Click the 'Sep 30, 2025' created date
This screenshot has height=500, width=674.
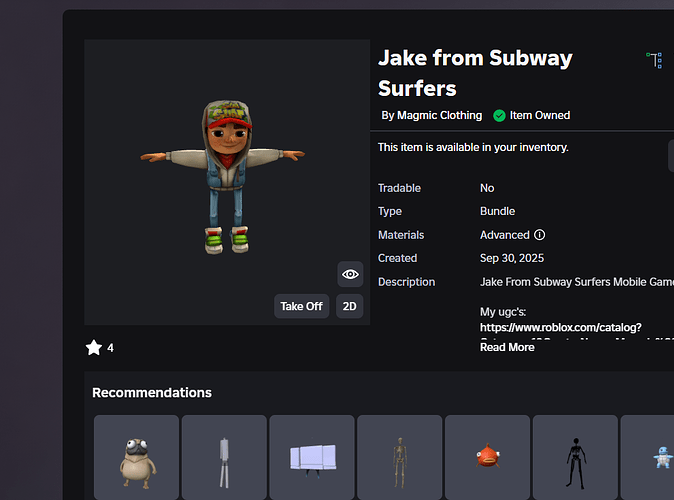tap(512, 258)
